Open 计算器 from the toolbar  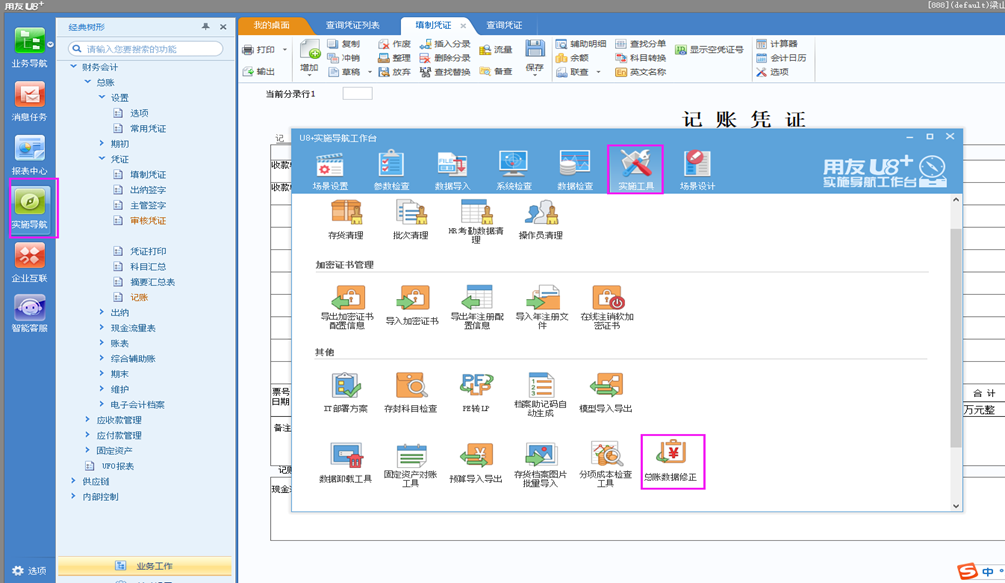[x=777, y=44]
